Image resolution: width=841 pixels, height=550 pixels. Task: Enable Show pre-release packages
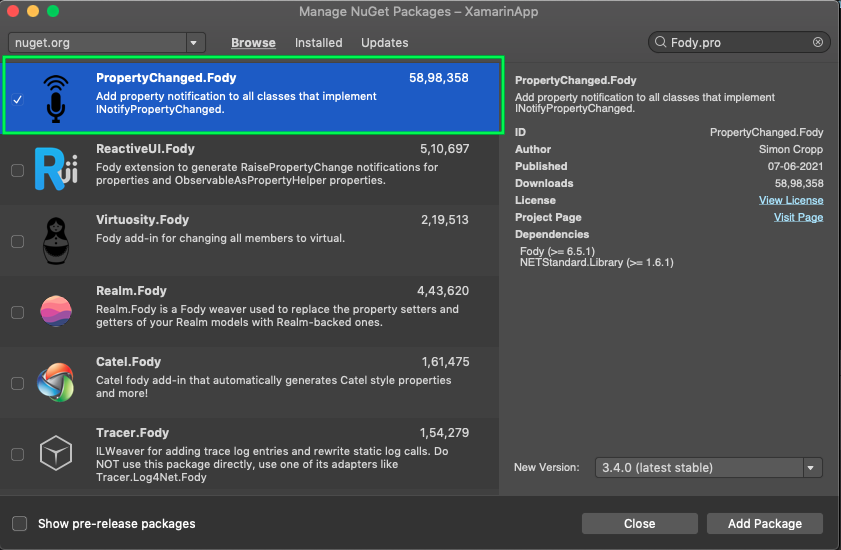tap(20, 523)
